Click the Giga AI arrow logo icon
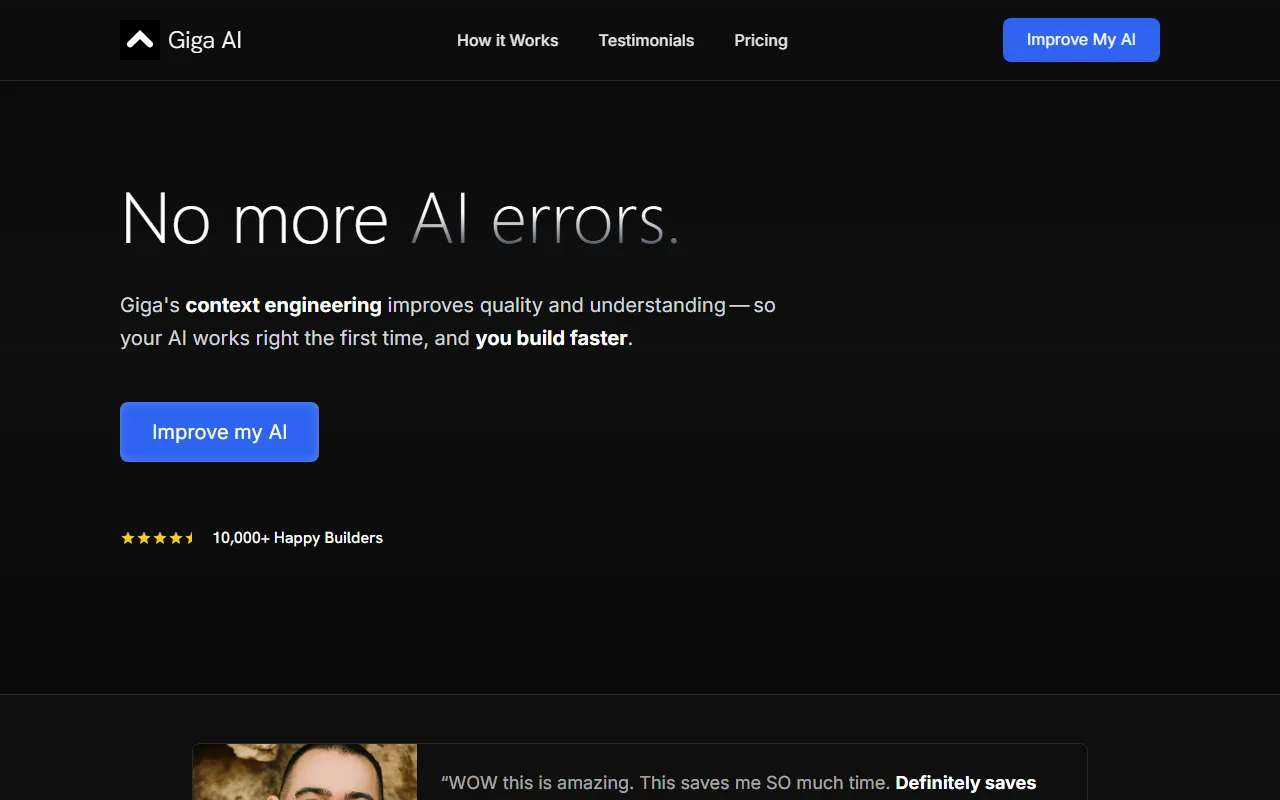This screenshot has height=800, width=1280. 140,40
